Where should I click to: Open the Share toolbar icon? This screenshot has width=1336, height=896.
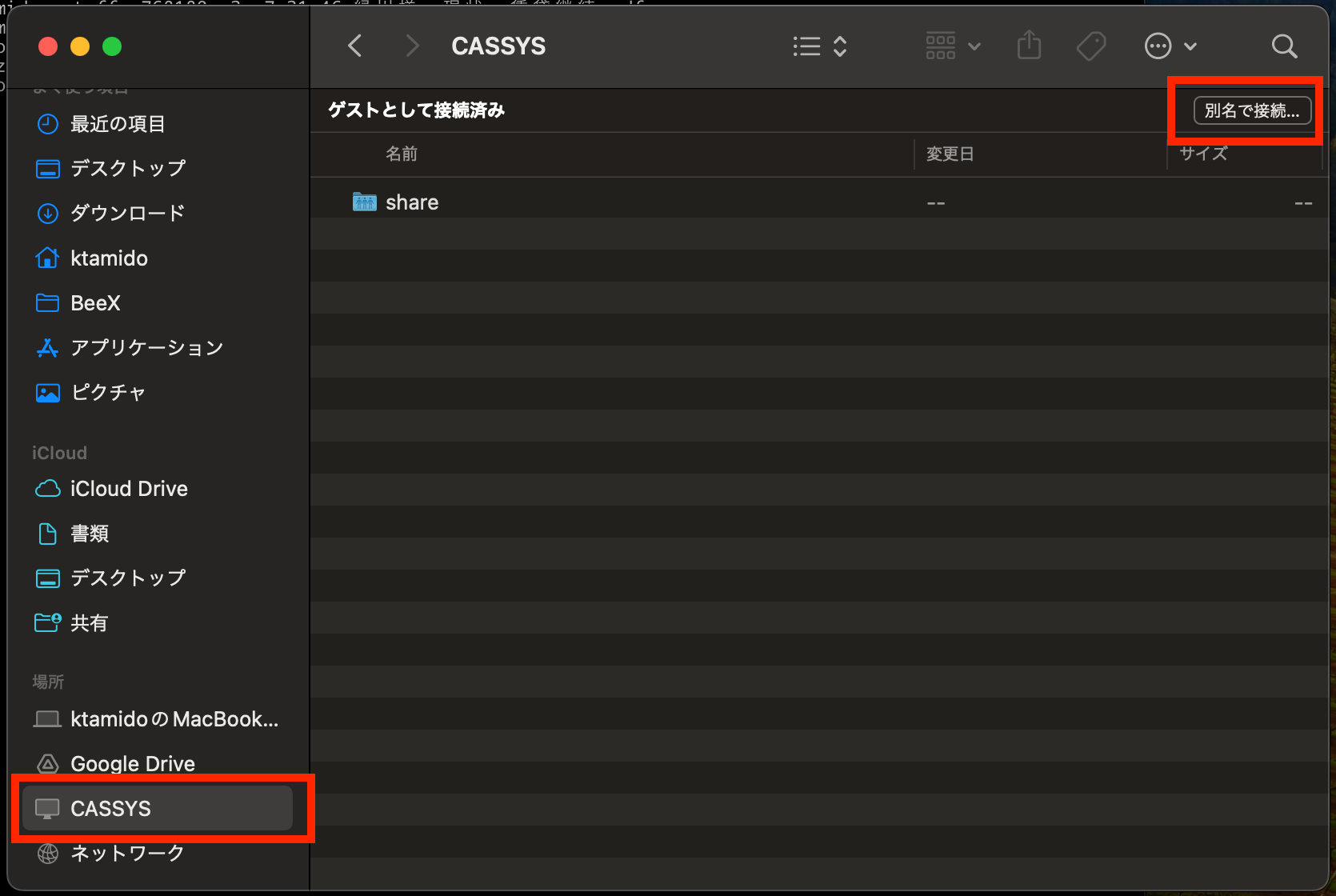pyautogui.click(x=1029, y=46)
